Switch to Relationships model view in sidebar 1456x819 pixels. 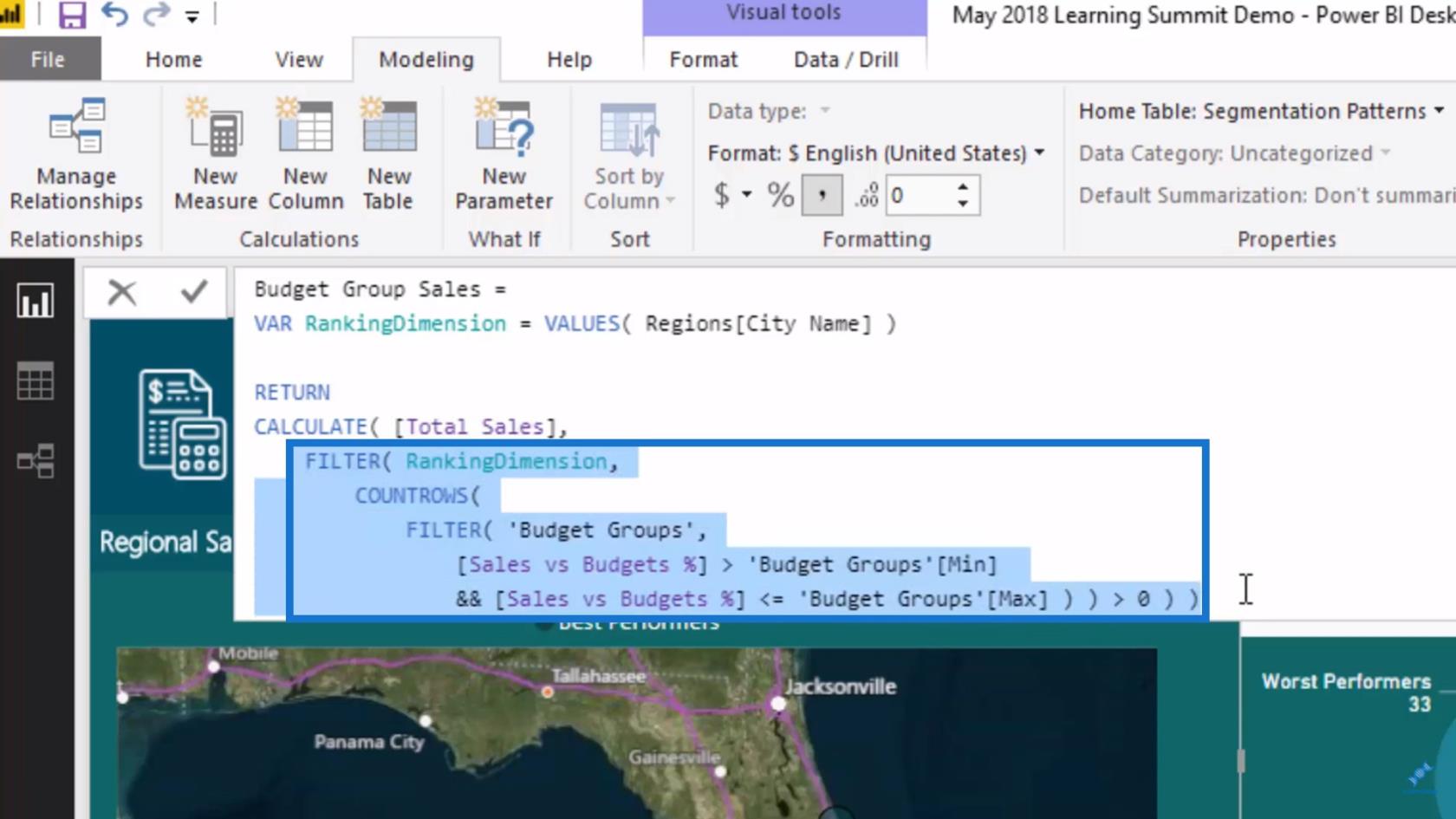click(x=36, y=460)
